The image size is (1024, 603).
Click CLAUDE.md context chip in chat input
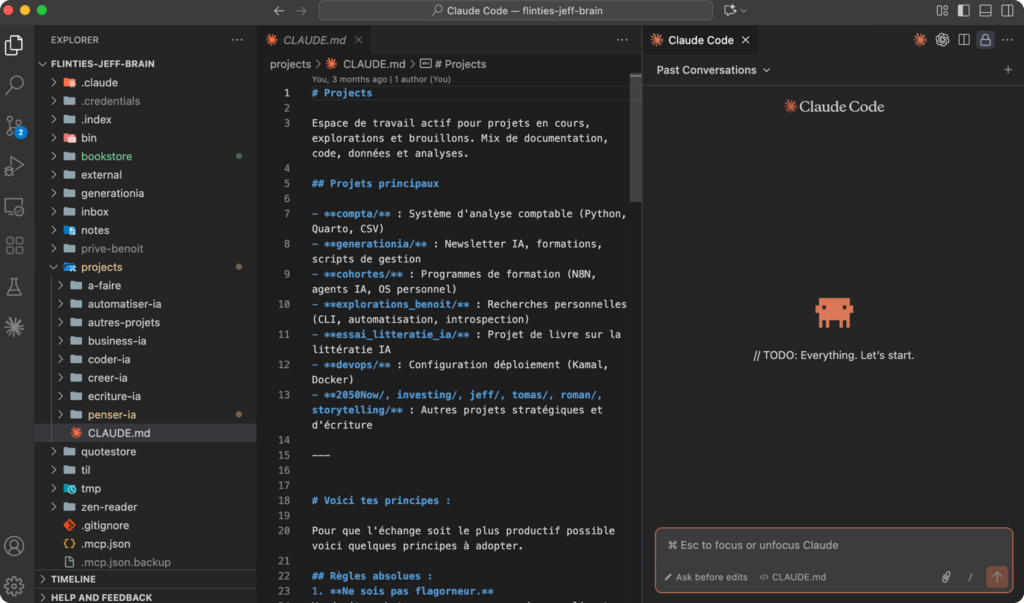coord(793,577)
